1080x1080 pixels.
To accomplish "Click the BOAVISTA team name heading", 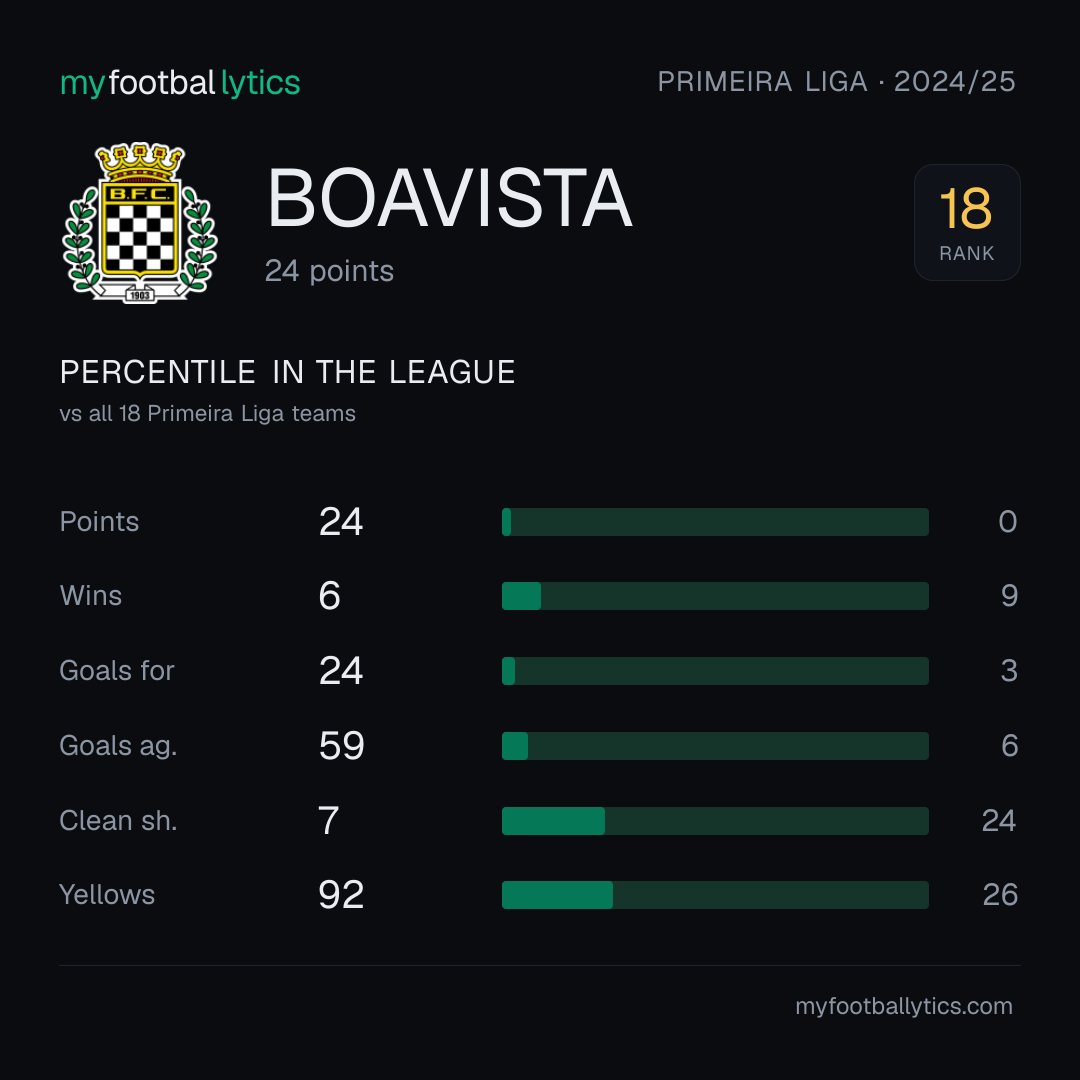I will click(449, 198).
